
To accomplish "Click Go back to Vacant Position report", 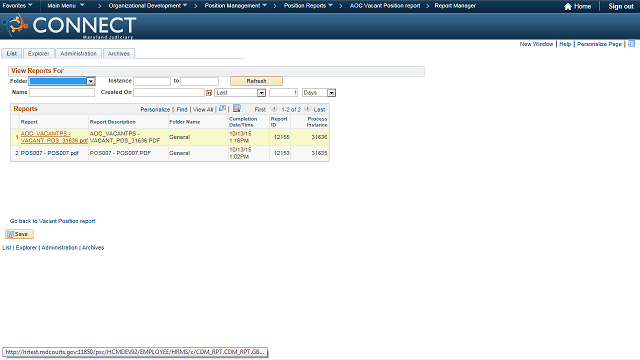I will (x=52, y=221).
